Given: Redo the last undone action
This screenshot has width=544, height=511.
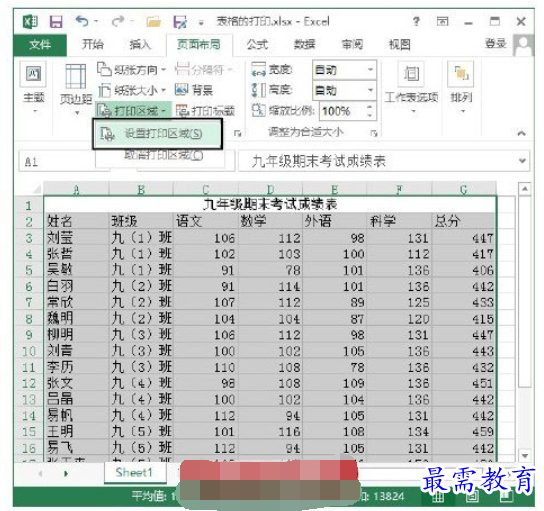Looking at the screenshot, I should click(118, 22).
